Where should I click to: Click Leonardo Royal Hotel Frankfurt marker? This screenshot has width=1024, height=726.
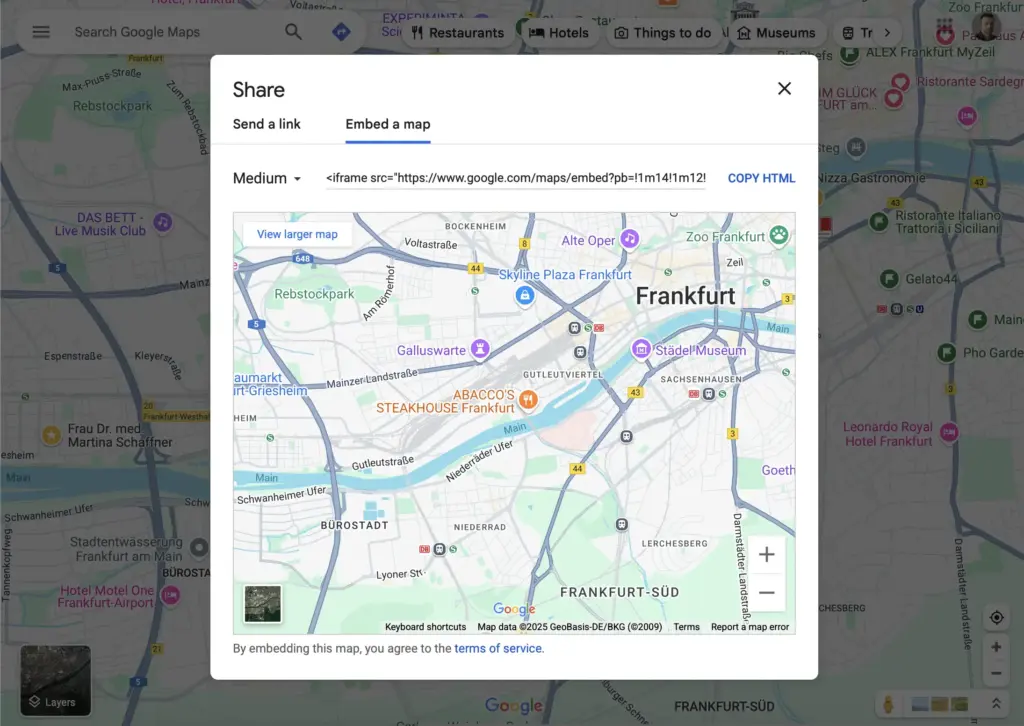click(x=949, y=432)
